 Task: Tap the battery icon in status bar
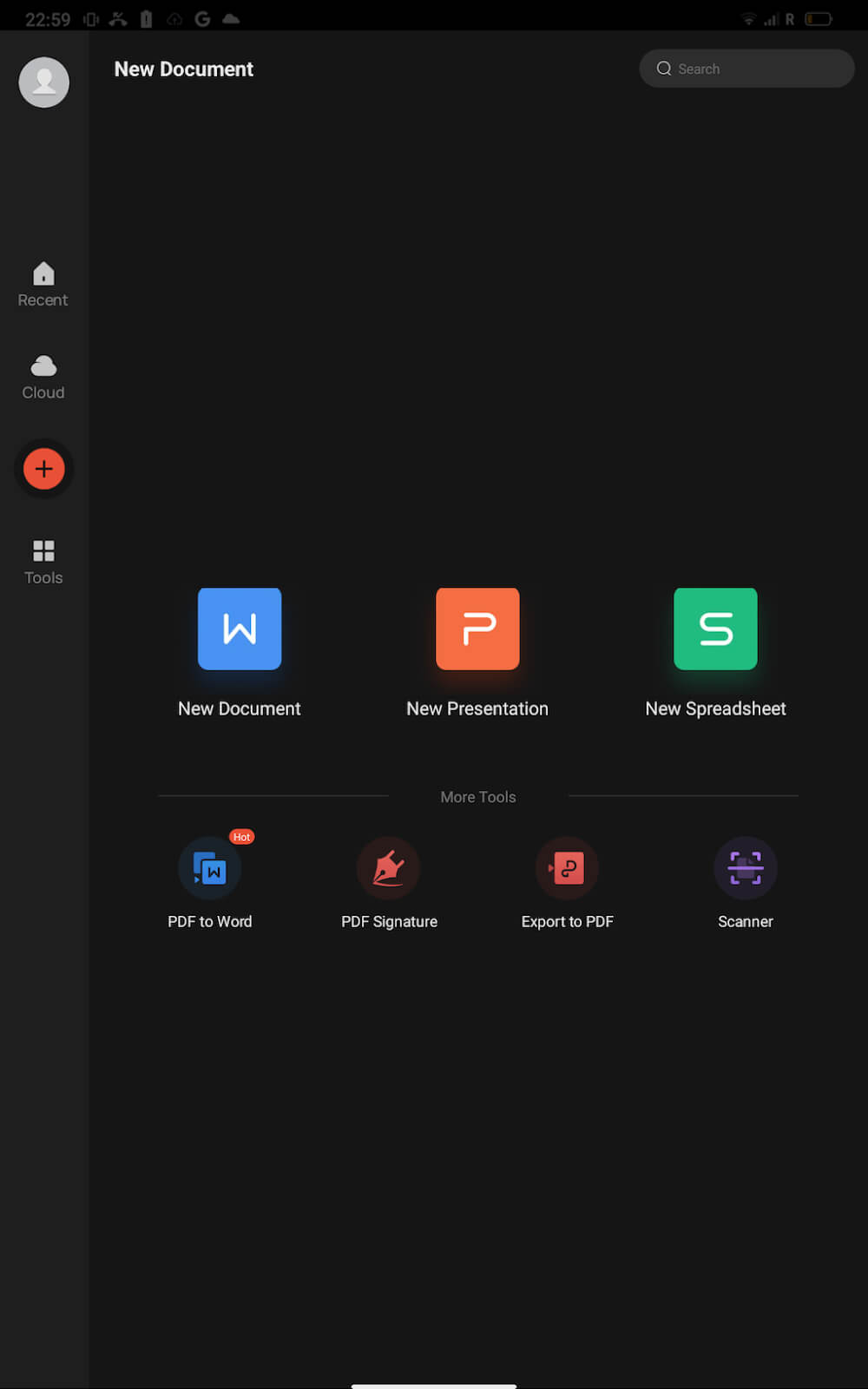coord(818,19)
